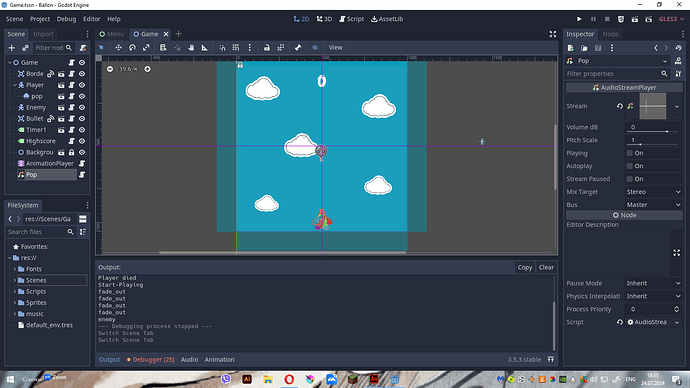
Task: Enable the Autoplay checkbox
Action: pos(630,166)
